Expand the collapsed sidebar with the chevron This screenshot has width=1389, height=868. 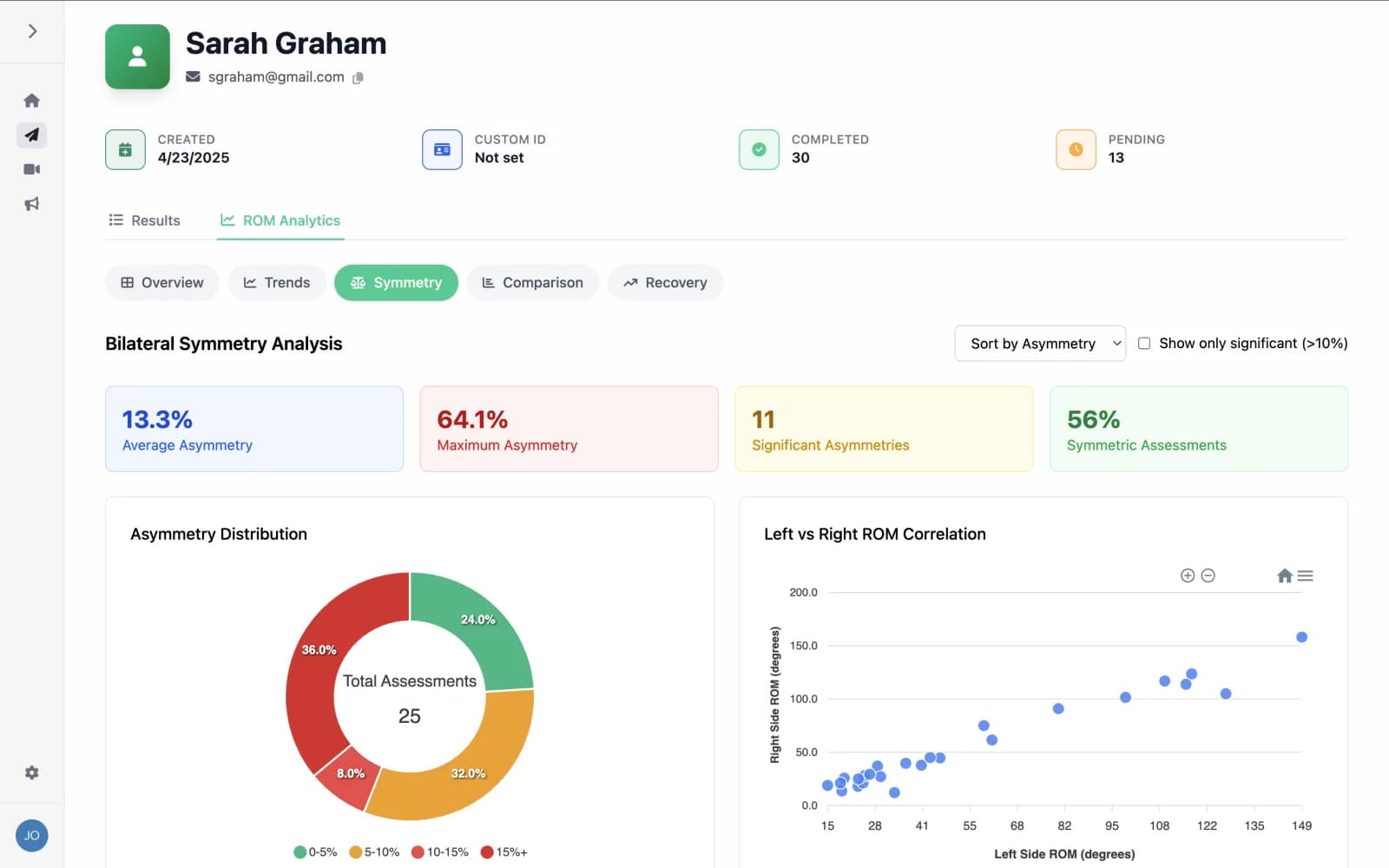32,30
